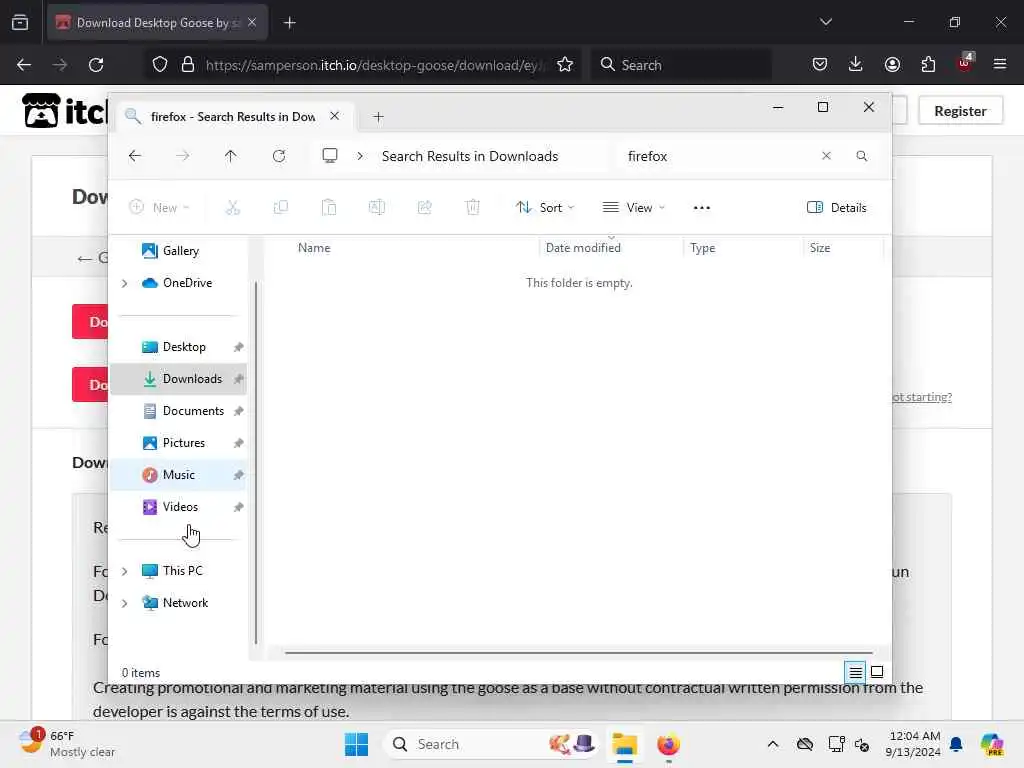
Task: Click the Register button on itch.io page
Action: tap(960, 111)
